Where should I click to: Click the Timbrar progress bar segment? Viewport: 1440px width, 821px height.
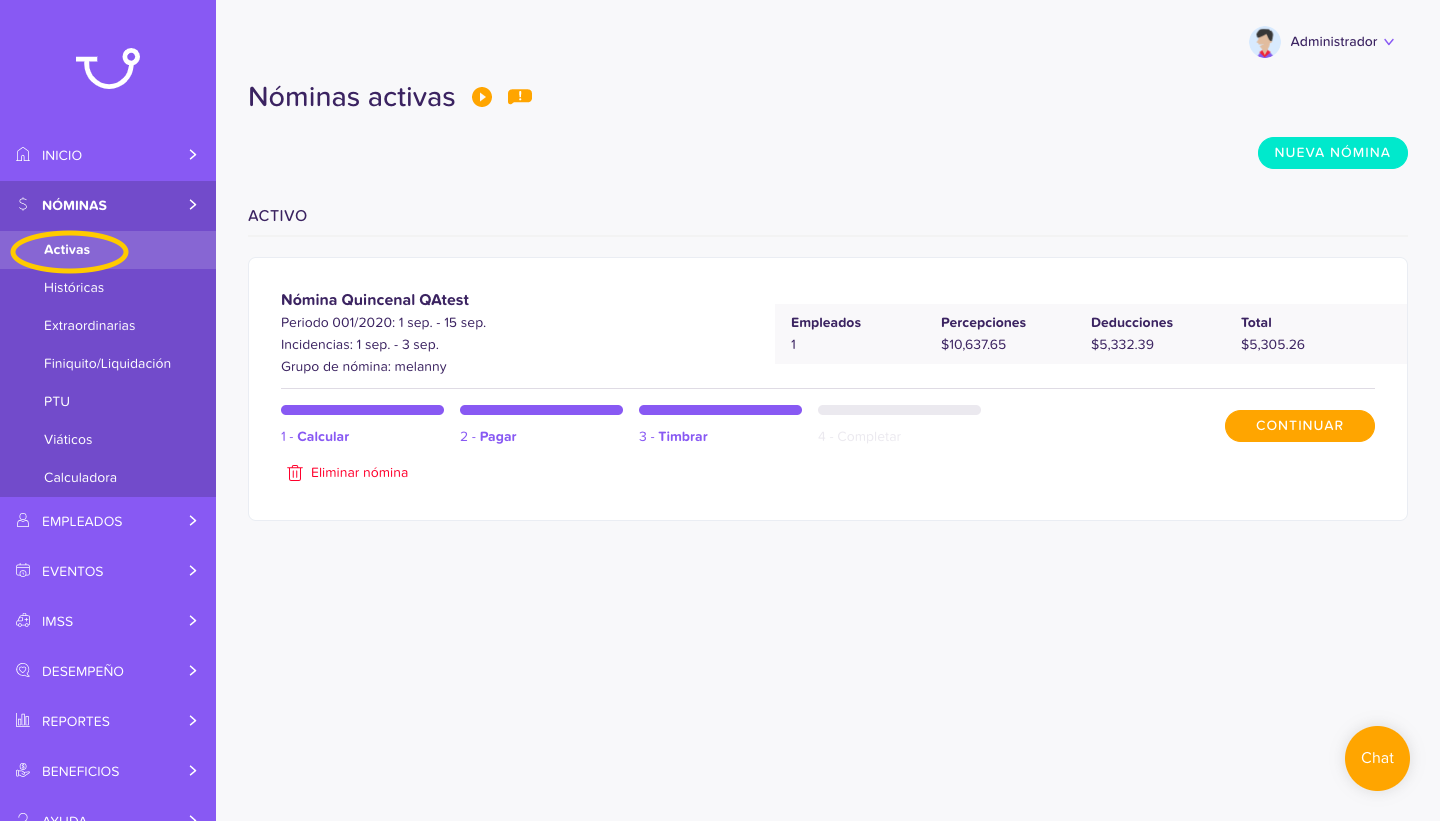pyautogui.click(x=720, y=410)
